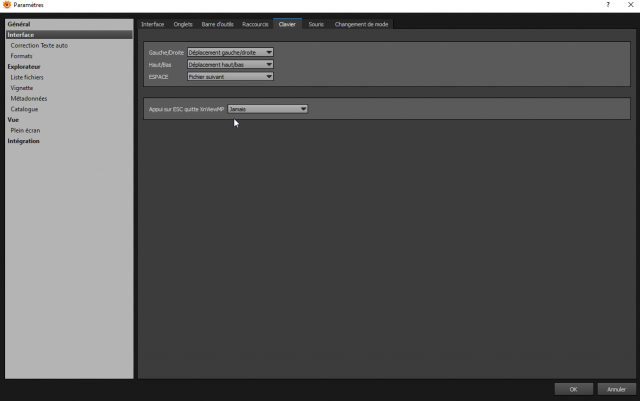The width and height of the screenshot is (640, 401).
Task: Open the Gauche/Droite dropdown
Action: point(230,52)
